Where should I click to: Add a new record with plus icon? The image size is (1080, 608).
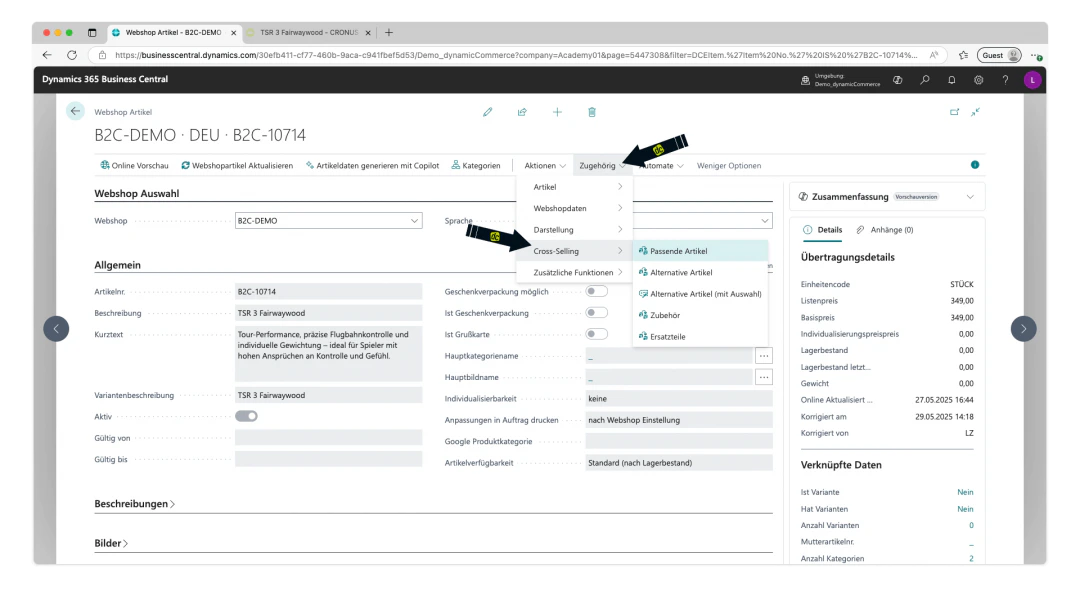[557, 112]
